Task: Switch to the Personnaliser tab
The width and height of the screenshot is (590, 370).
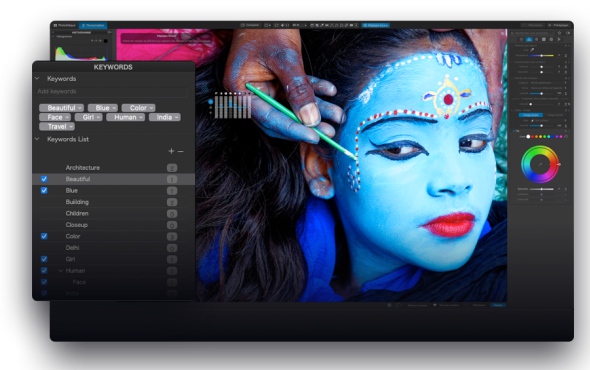Action: 93,25
